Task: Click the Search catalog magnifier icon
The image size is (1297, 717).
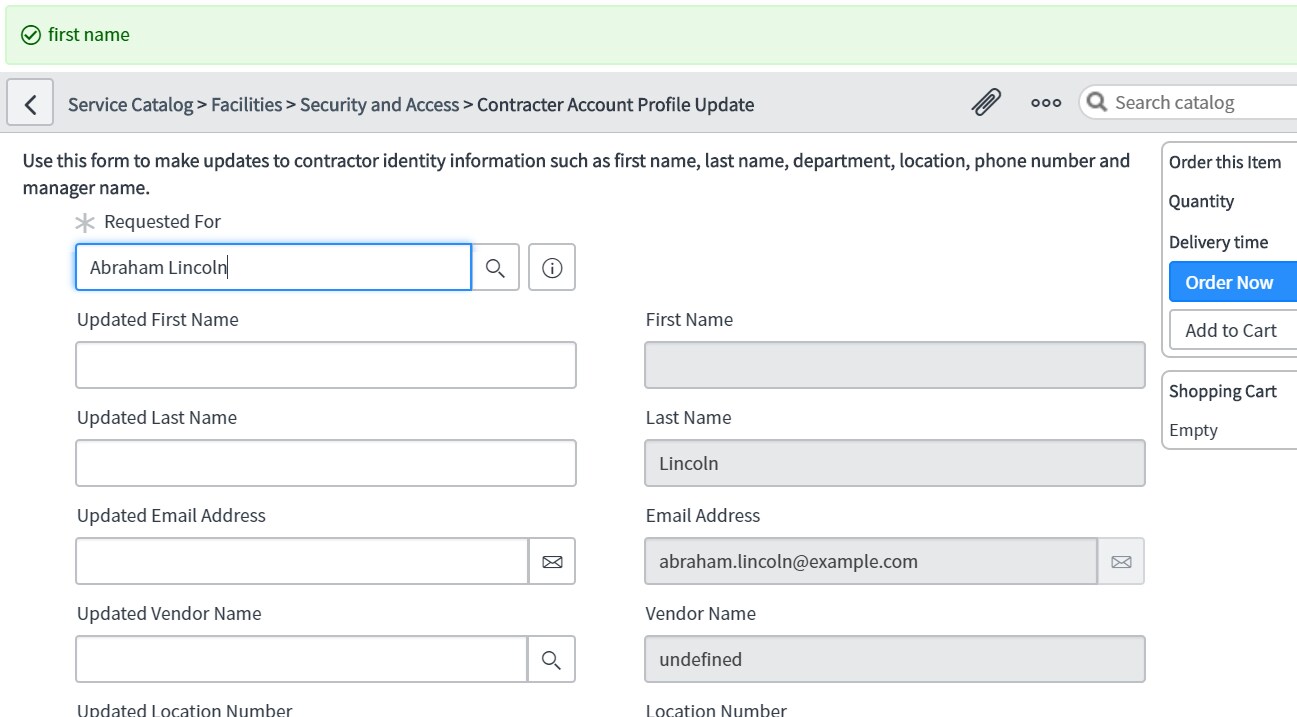Action: pos(1097,103)
